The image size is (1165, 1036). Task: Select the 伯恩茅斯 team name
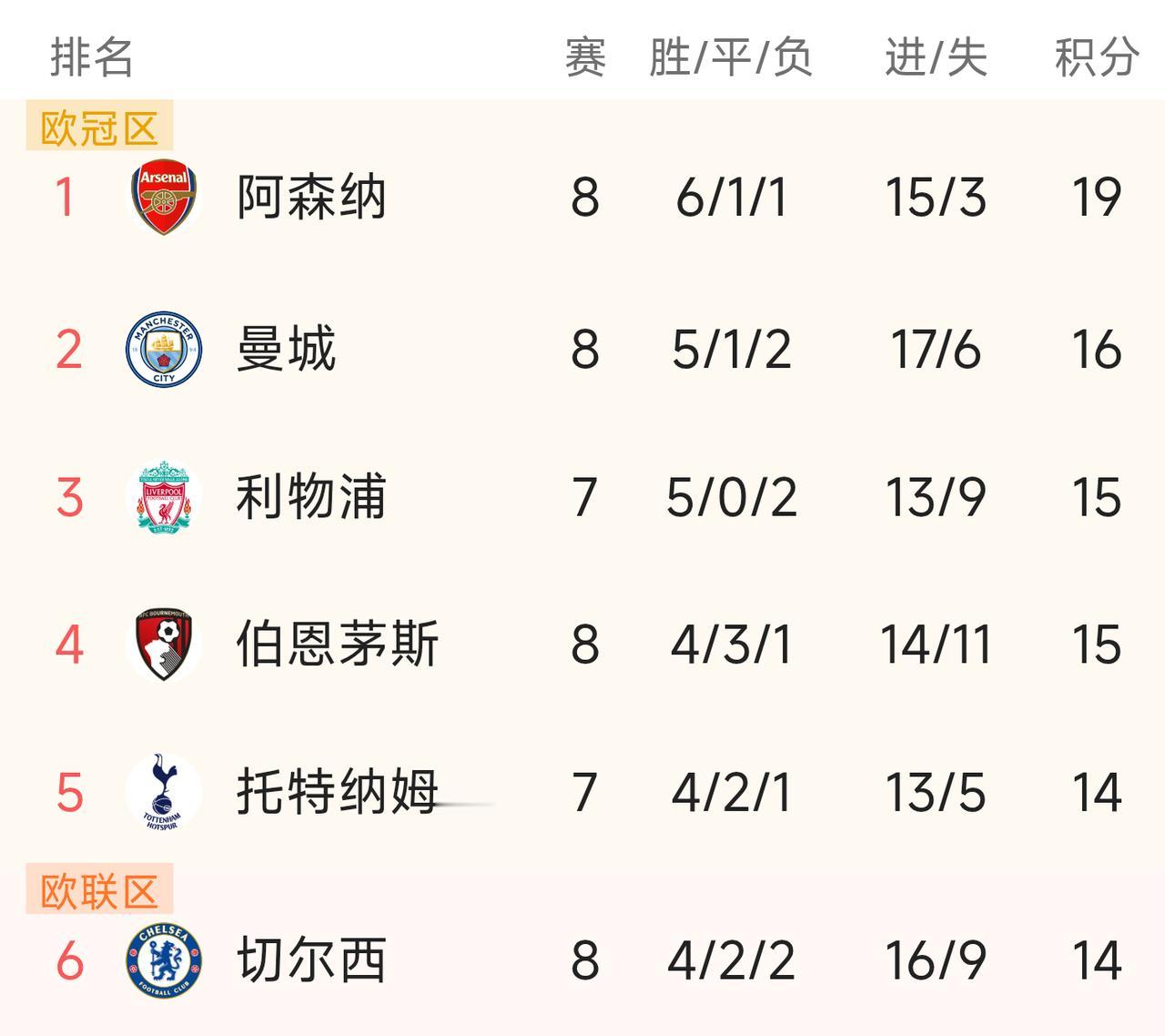(x=337, y=645)
